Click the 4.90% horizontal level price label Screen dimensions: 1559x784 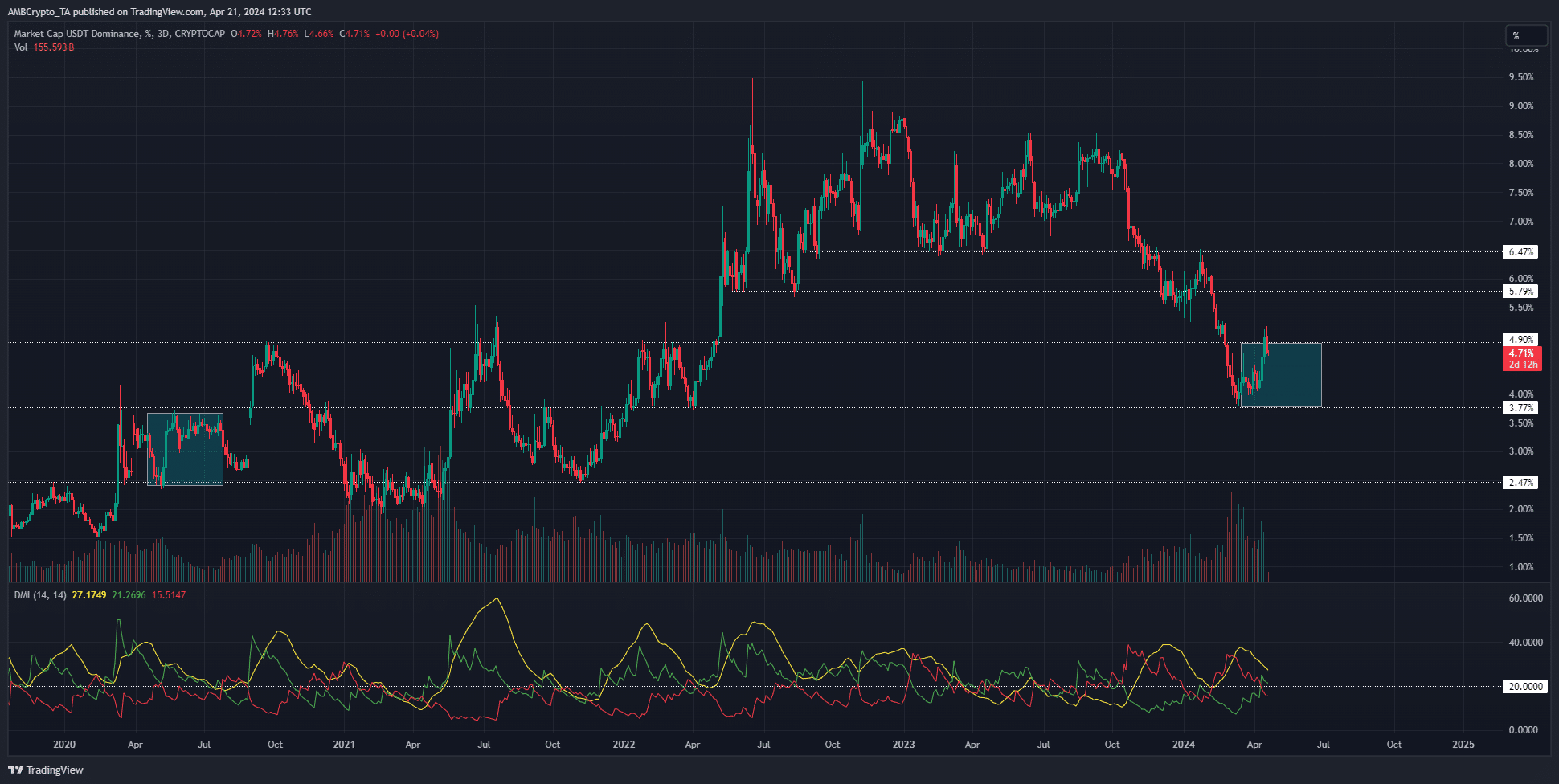tap(1520, 340)
